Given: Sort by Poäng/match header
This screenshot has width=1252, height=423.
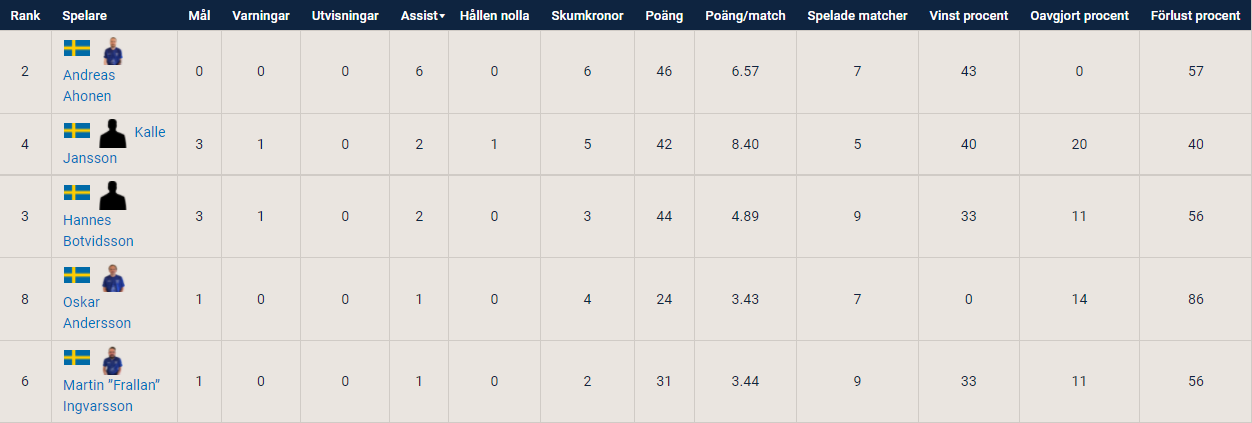Looking at the screenshot, I should (745, 16).
